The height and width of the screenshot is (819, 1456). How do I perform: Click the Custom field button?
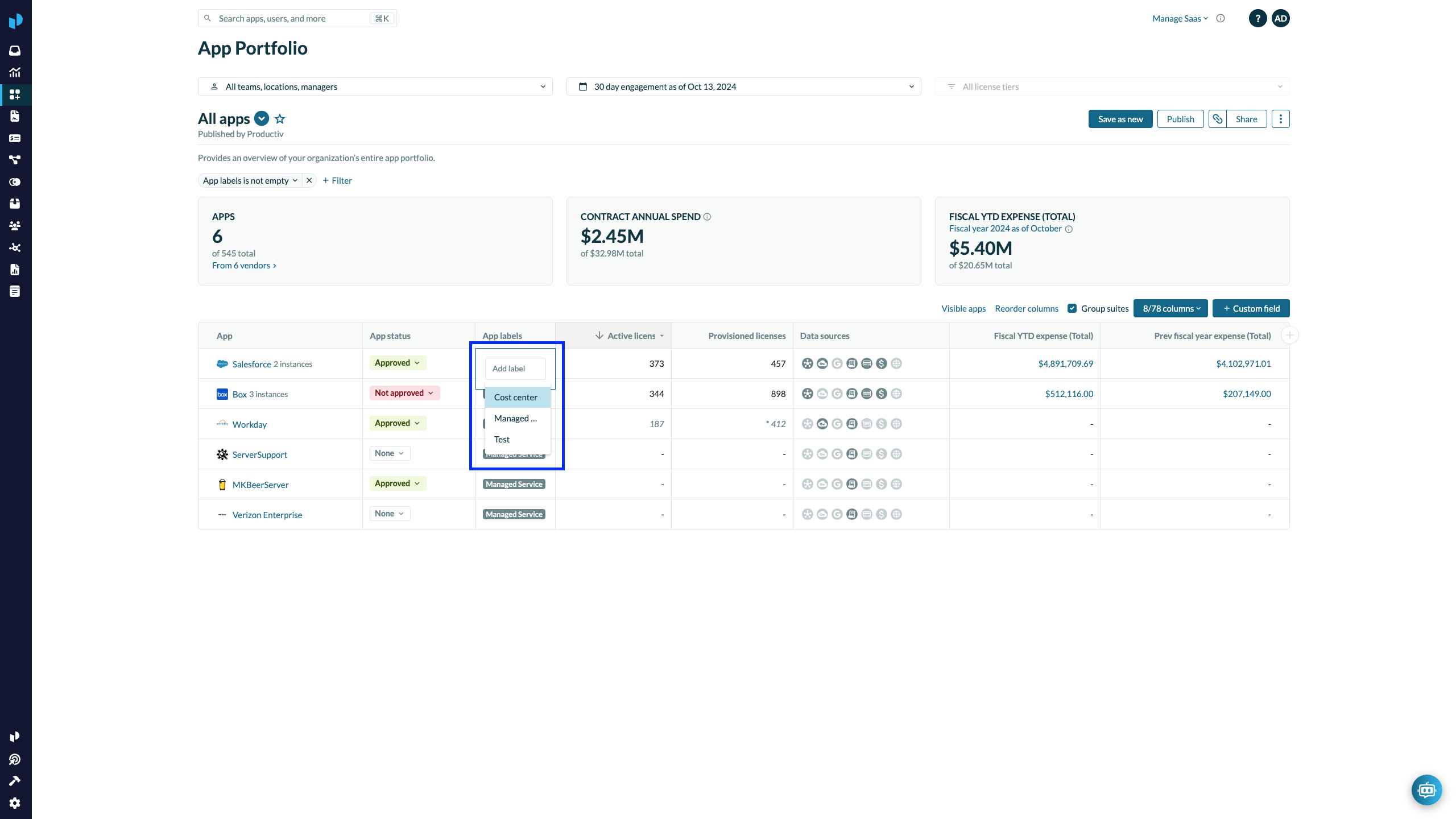click(1251, 308)
